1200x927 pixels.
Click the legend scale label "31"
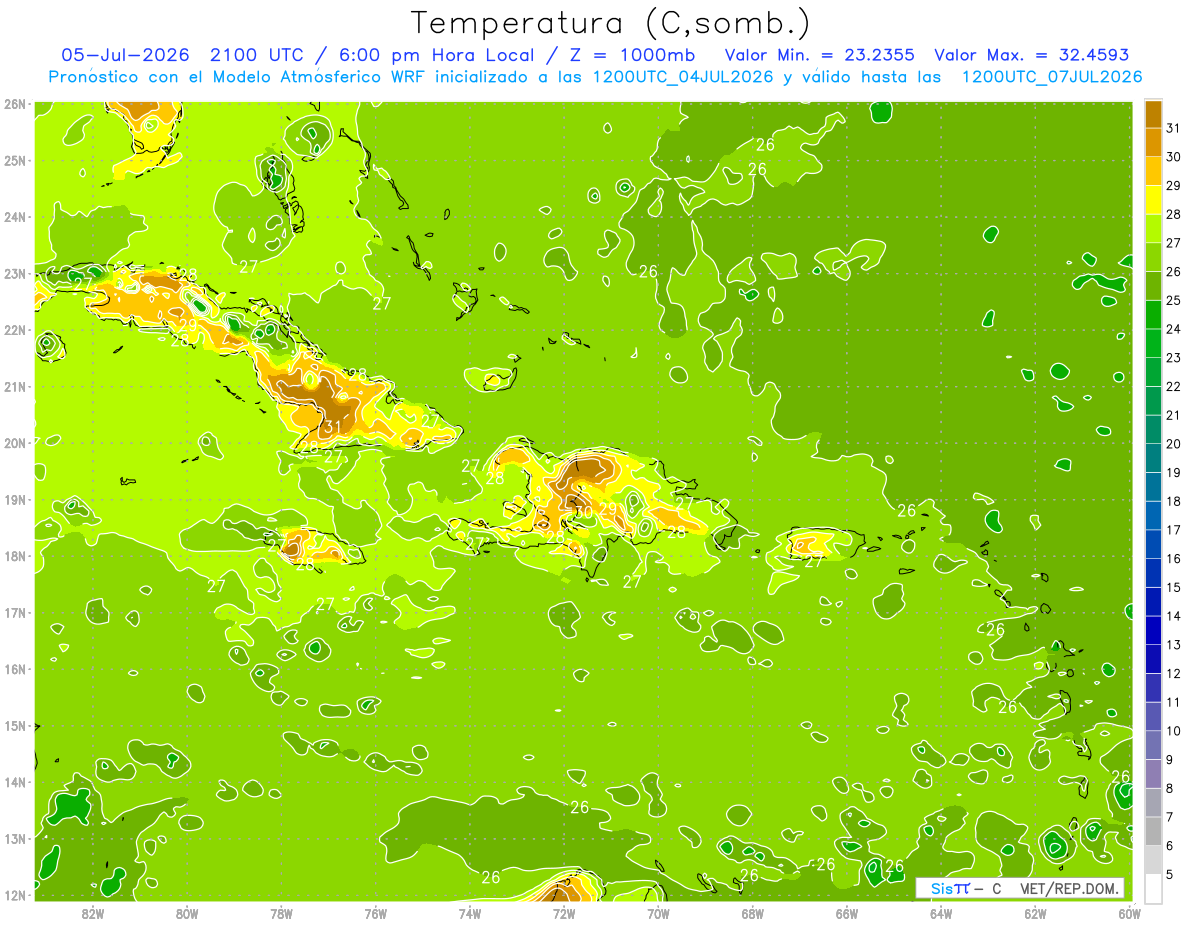(x=1173, y=128)
